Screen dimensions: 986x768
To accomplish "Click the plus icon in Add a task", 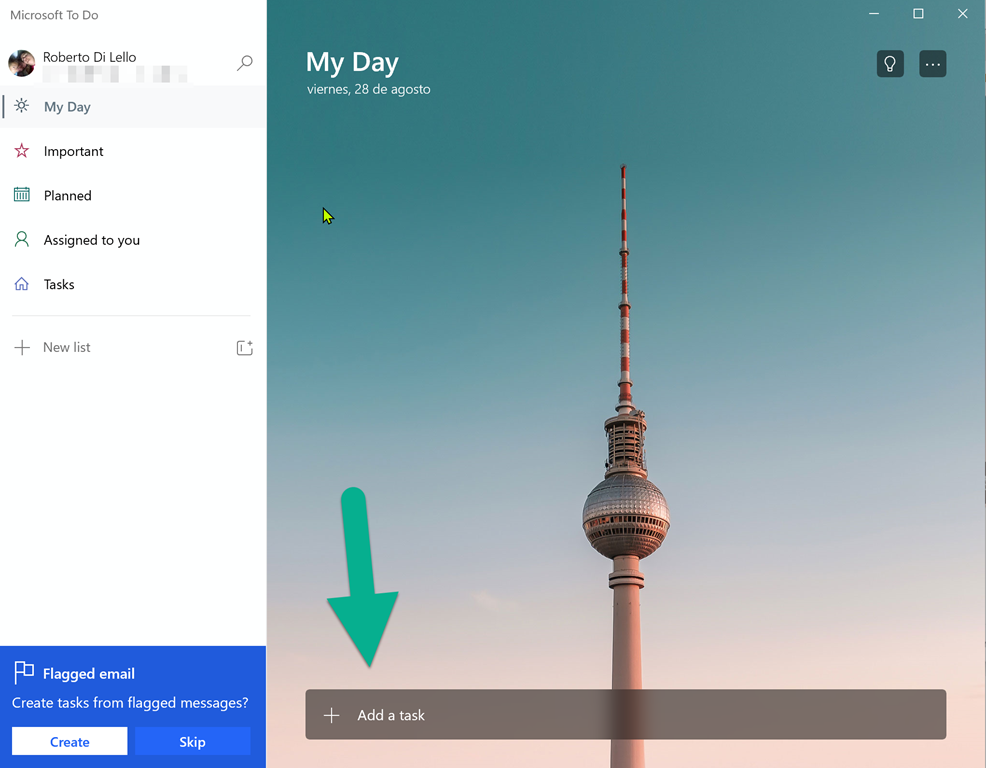I will [x=332, y=715].
